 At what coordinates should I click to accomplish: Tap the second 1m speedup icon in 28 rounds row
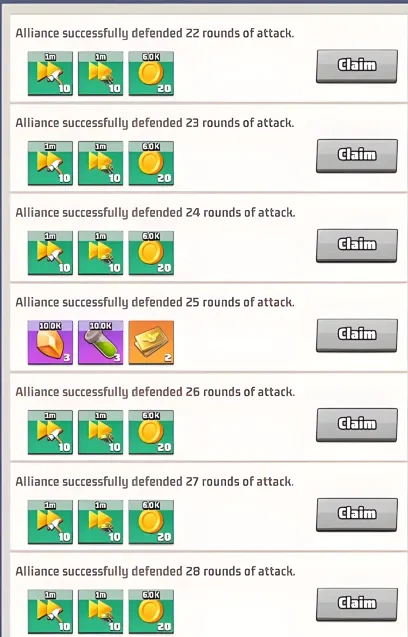point(101,612)
